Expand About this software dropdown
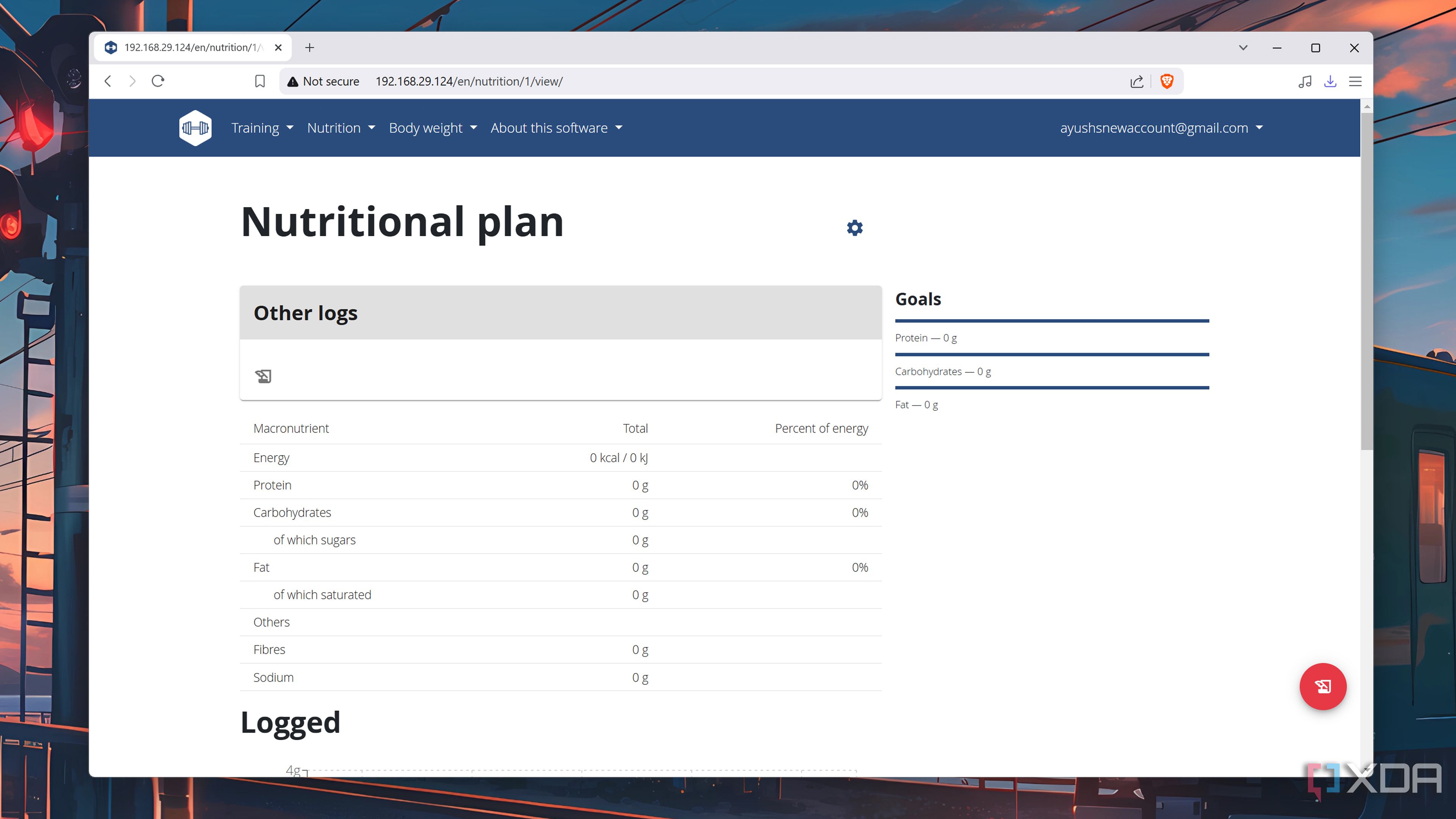This screenshot has width=1456, height=819. (556, 128)
